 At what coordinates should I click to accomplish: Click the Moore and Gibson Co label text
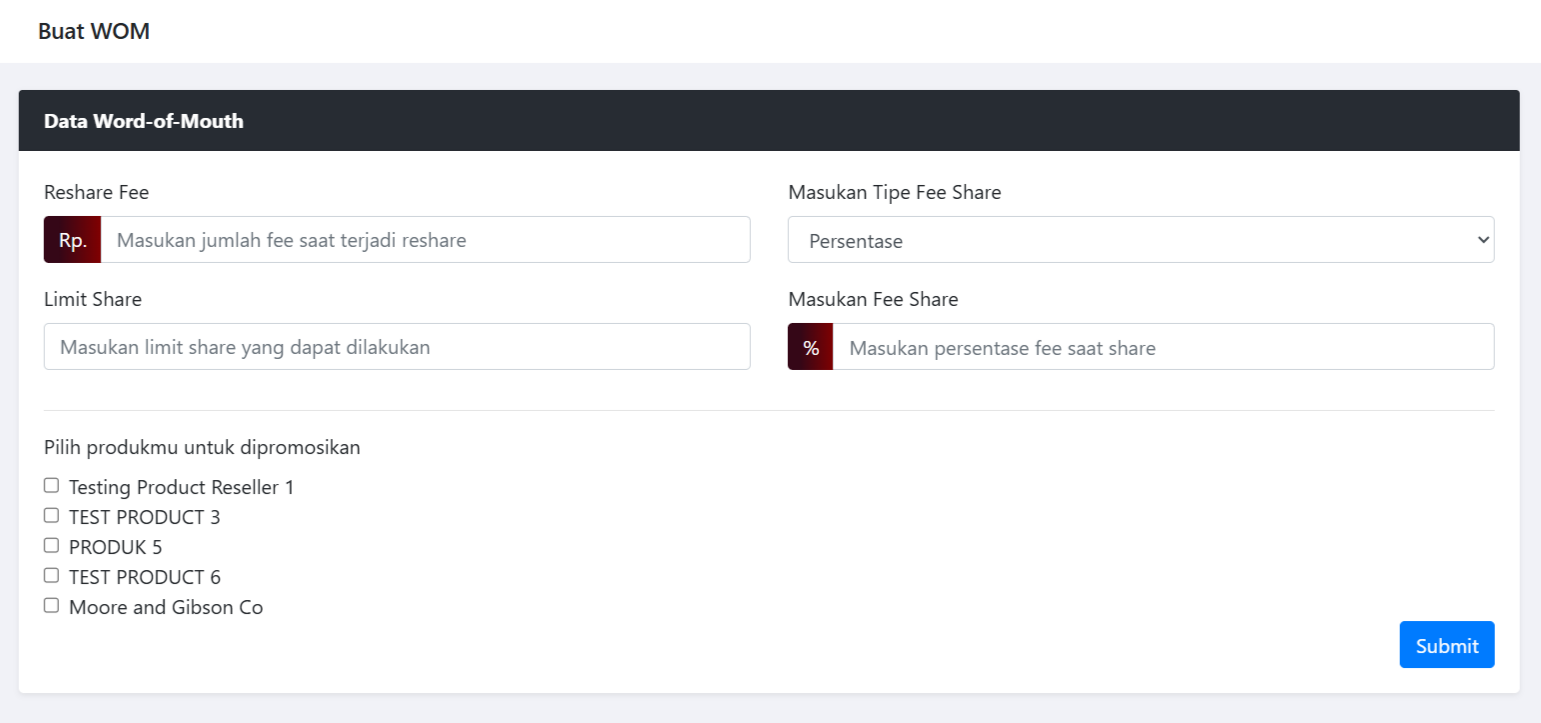(x=166, y=607)
